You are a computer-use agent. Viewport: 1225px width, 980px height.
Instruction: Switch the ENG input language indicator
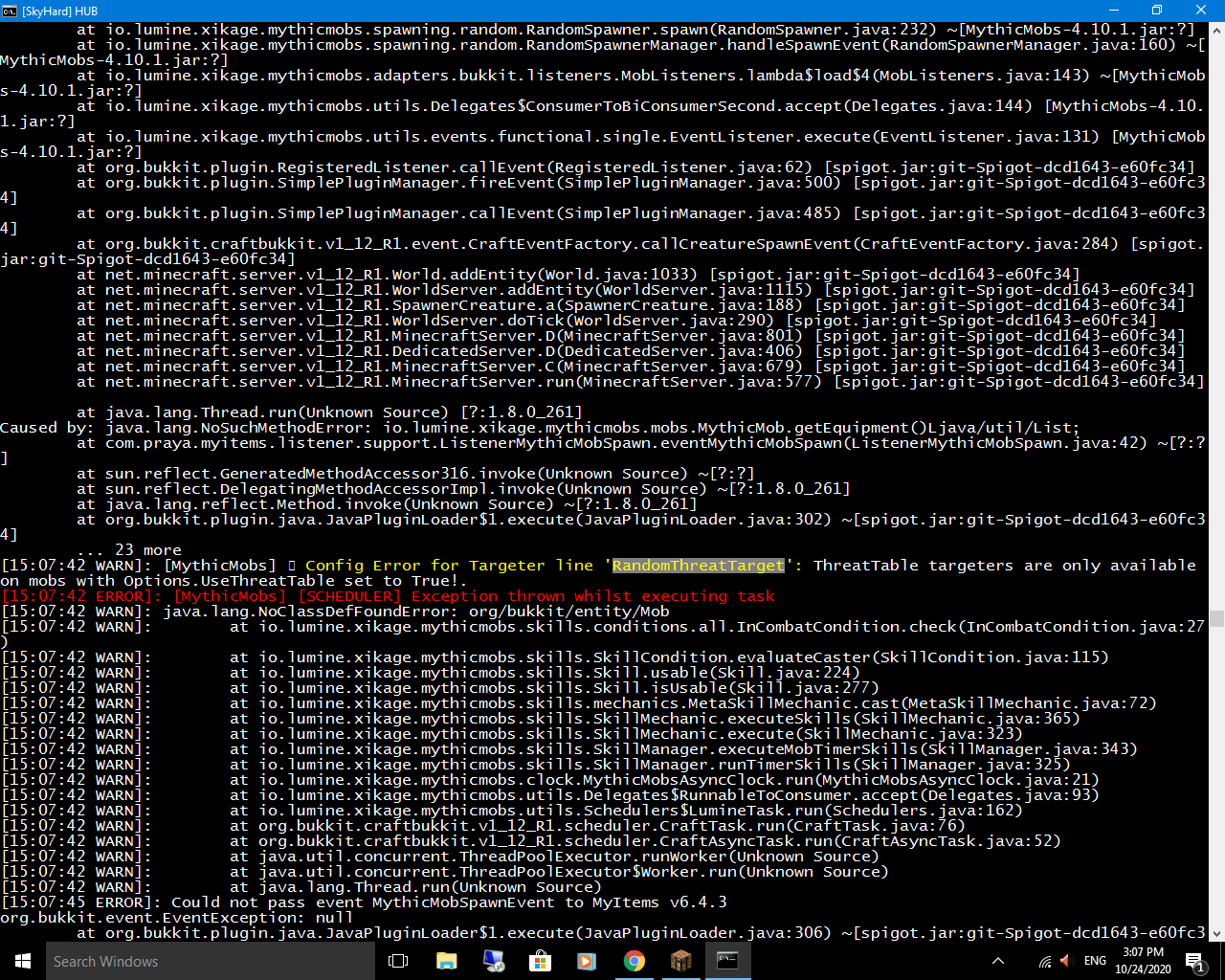tap(1096, 961)
